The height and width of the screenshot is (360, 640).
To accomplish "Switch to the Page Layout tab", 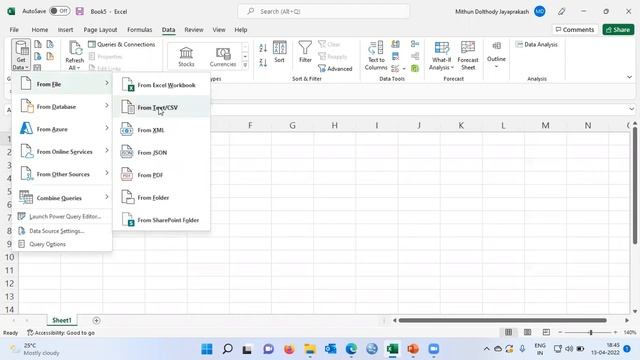I will [x=100, y=29].
